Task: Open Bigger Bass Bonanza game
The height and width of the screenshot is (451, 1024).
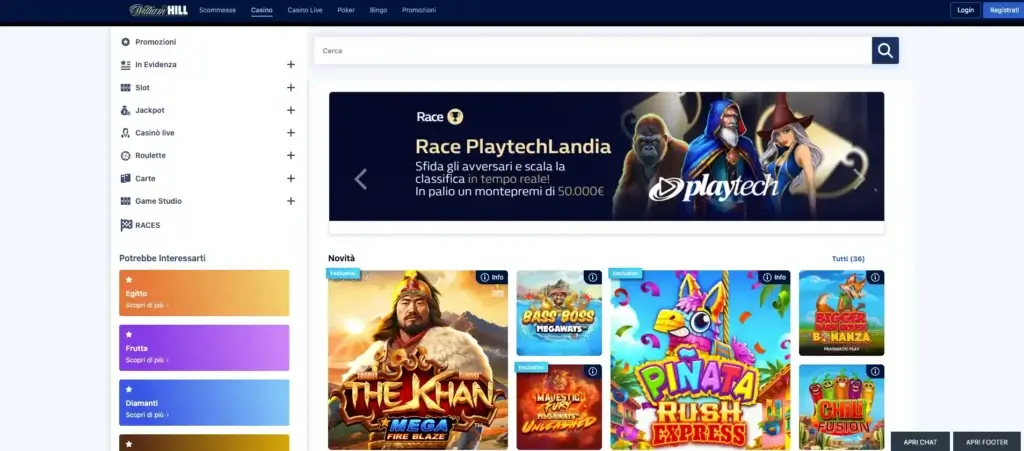Action: click(841, 313)
